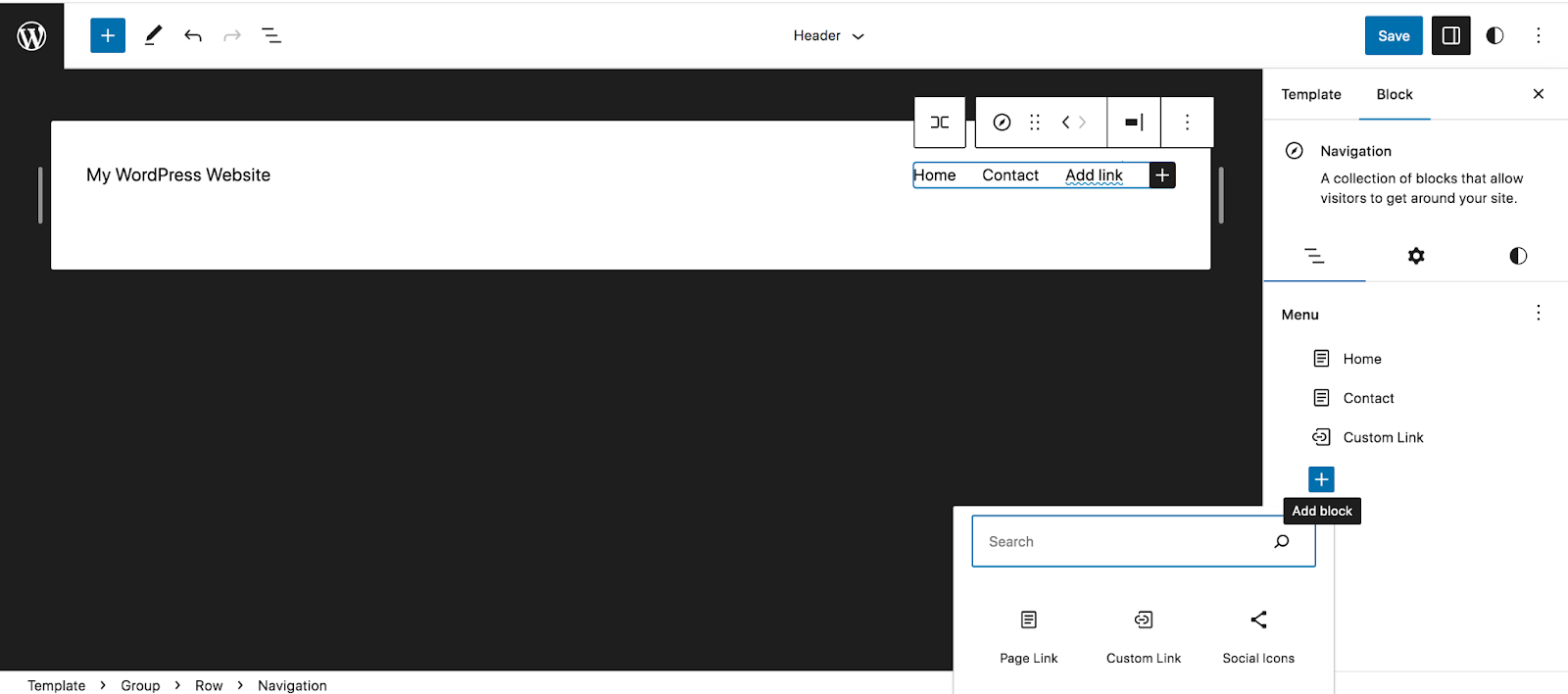The width and height of the screenshot is (1568, 694).
Task: Select the My WordPress Website site title
Action: [178, 175]
